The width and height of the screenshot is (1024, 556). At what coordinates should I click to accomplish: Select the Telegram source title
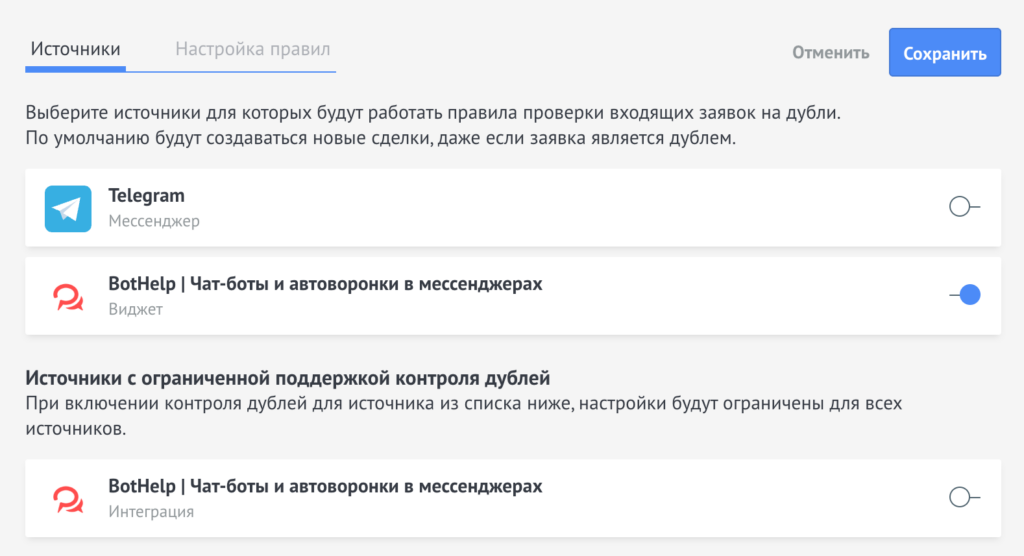146,196
